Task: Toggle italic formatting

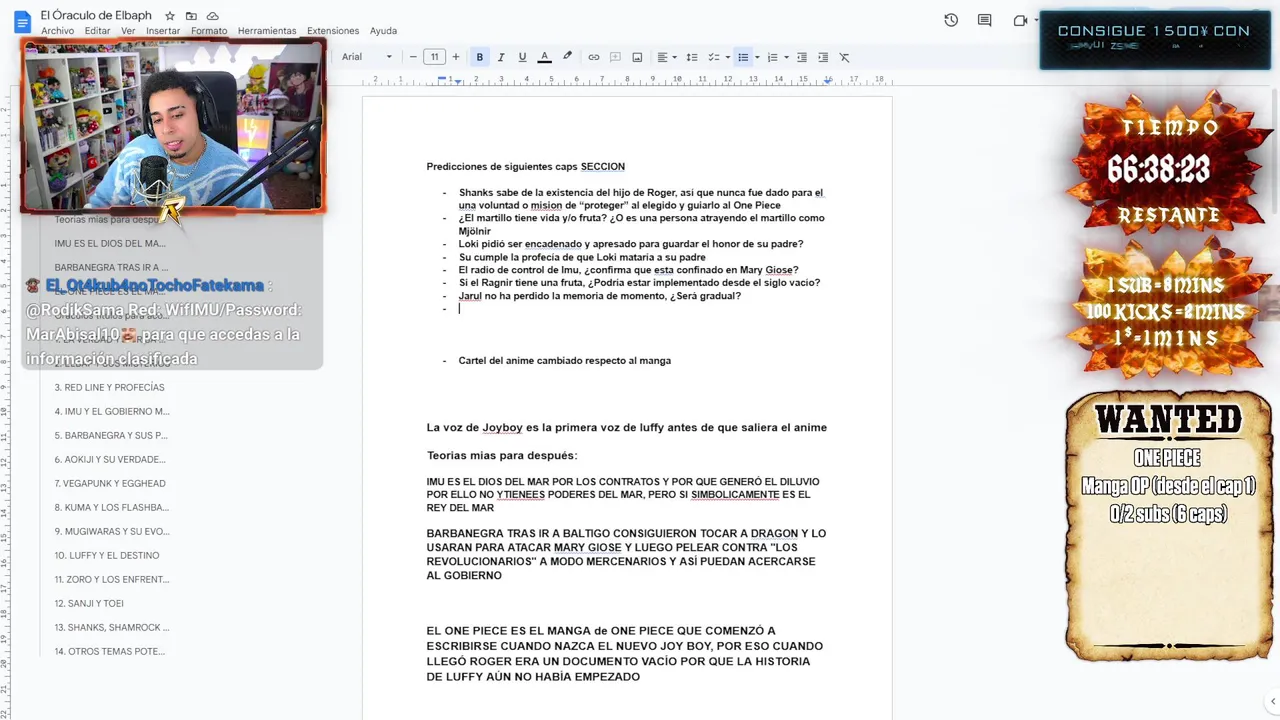Action: tap(501, 57)
